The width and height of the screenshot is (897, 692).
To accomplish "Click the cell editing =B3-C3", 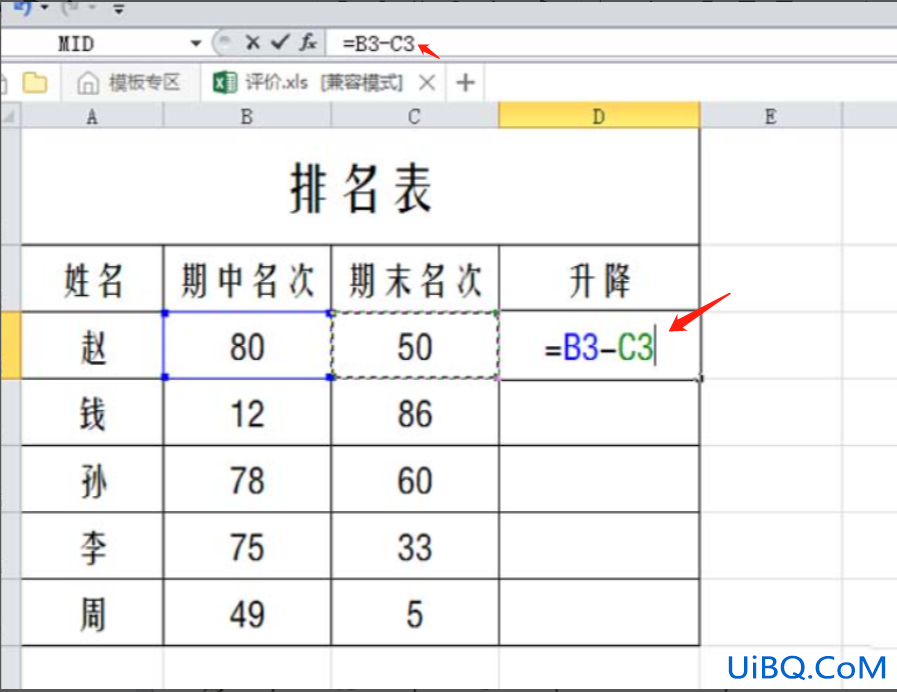I will click(599, 346).
